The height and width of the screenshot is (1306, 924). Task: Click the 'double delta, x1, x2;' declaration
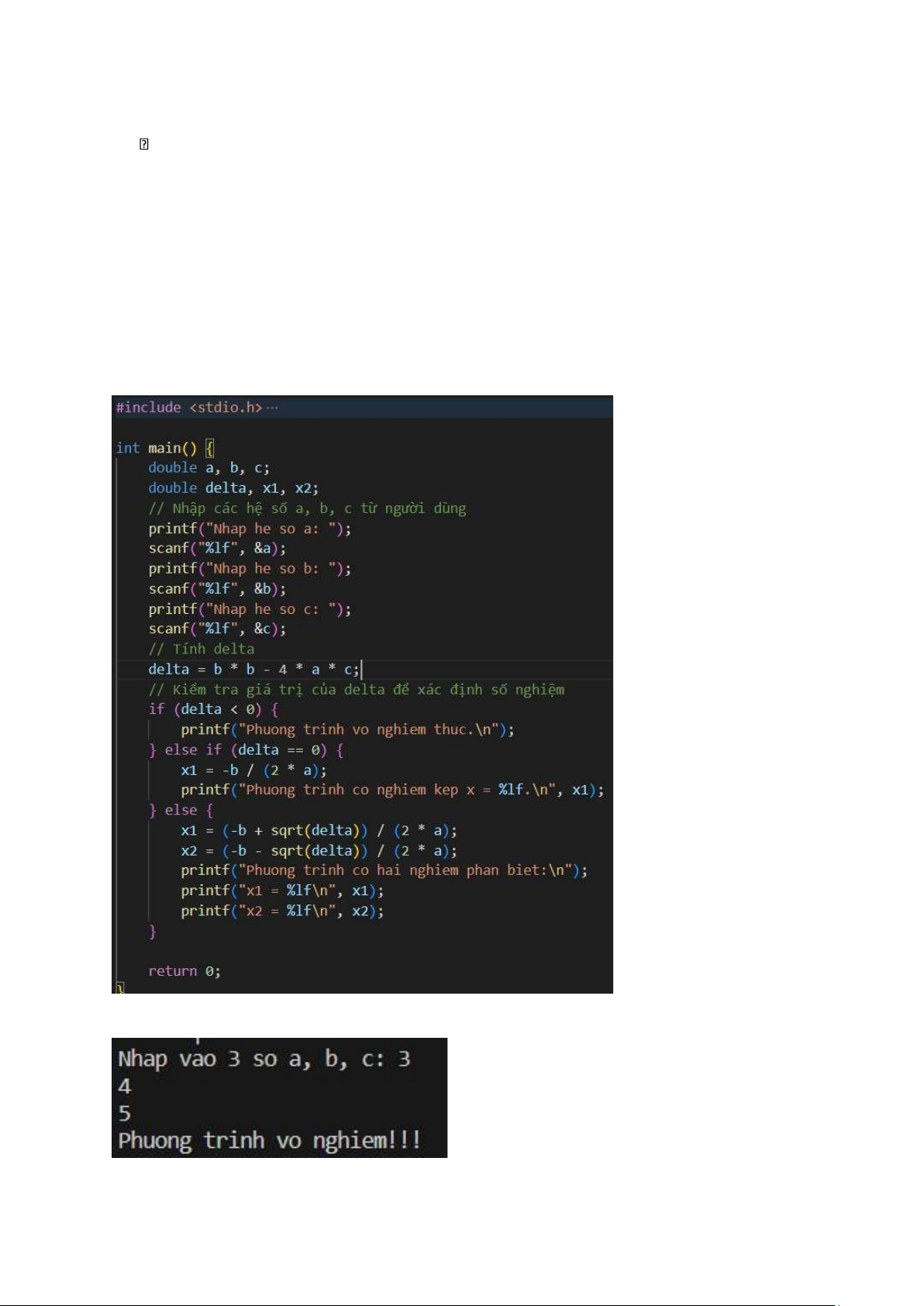click(x=233, y=488)
